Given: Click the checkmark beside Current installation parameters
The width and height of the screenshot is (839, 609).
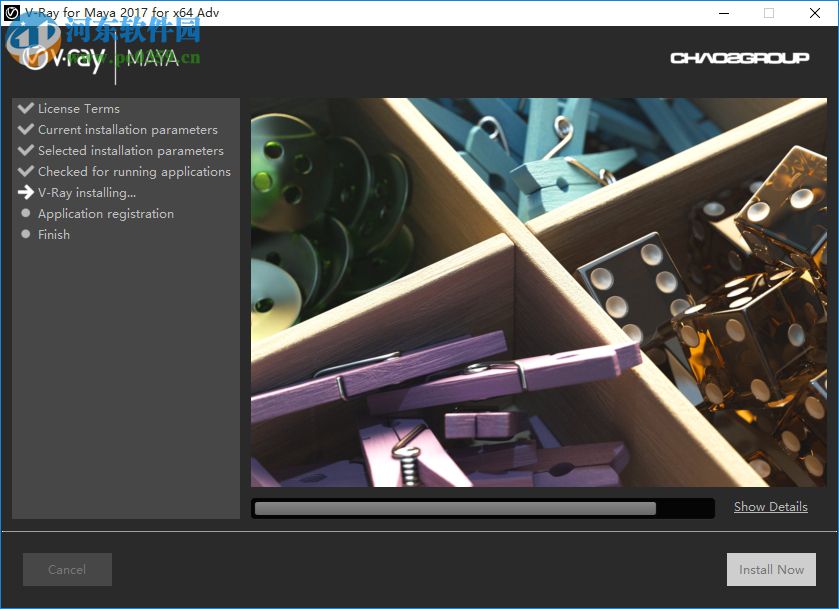Looking at the screenshot, I should (24, 129).
